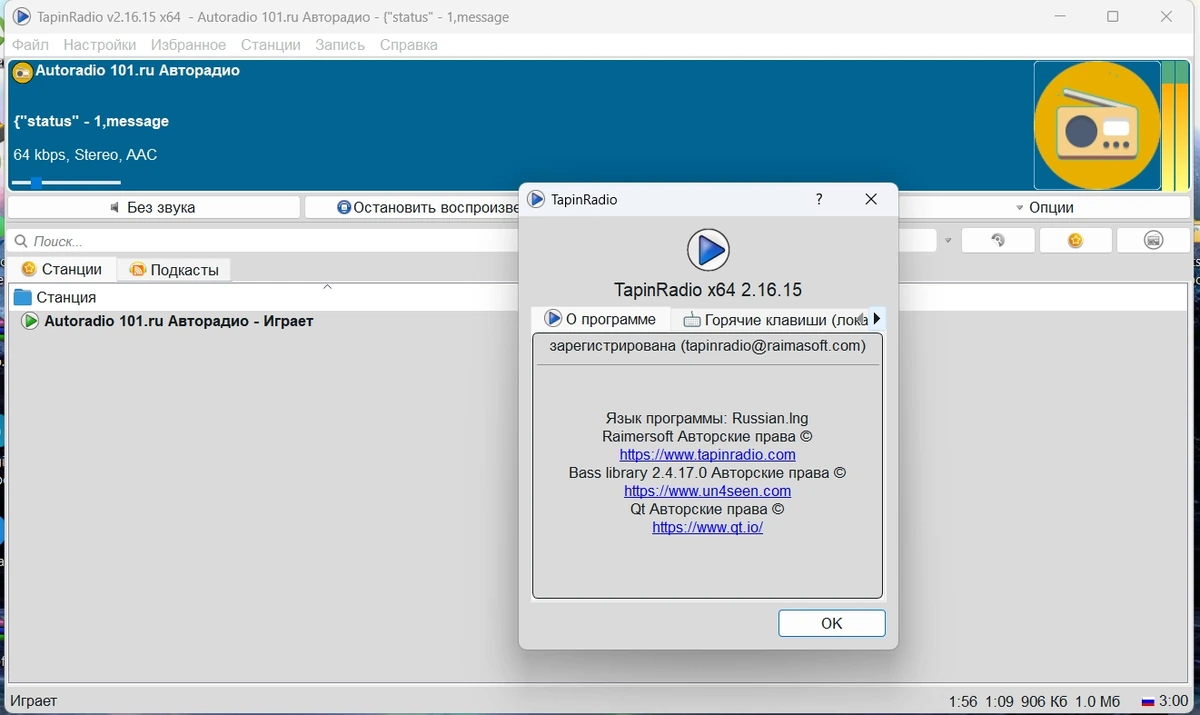
Task: Stop playback with Остановить воспроизведение button
Action: point(412,207)
